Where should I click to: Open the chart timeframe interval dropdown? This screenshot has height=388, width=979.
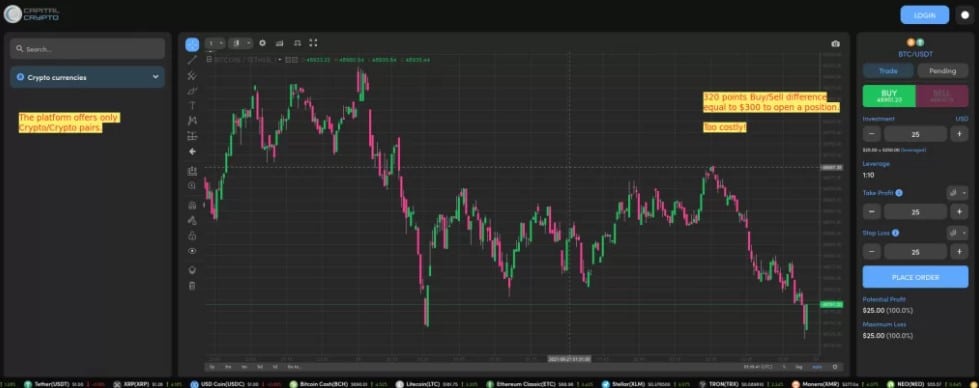point(215,43)
